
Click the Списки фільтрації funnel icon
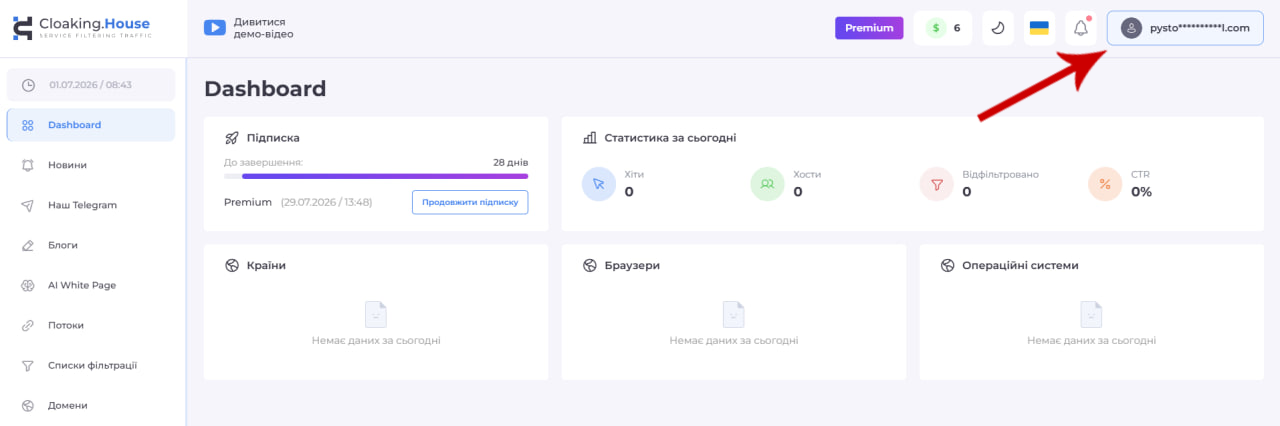(28, 365)
